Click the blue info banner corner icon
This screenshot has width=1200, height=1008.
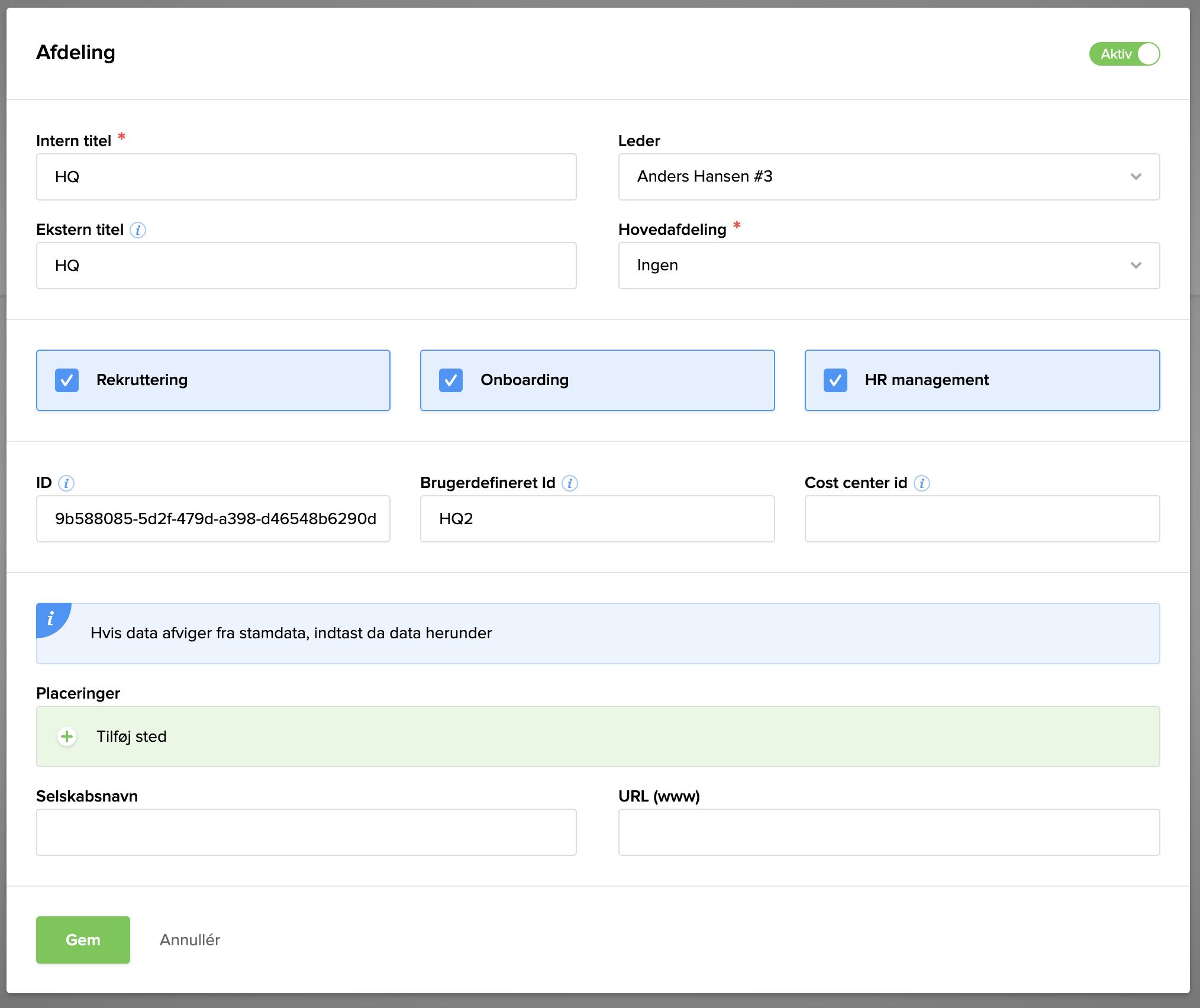tap(51, 618)
